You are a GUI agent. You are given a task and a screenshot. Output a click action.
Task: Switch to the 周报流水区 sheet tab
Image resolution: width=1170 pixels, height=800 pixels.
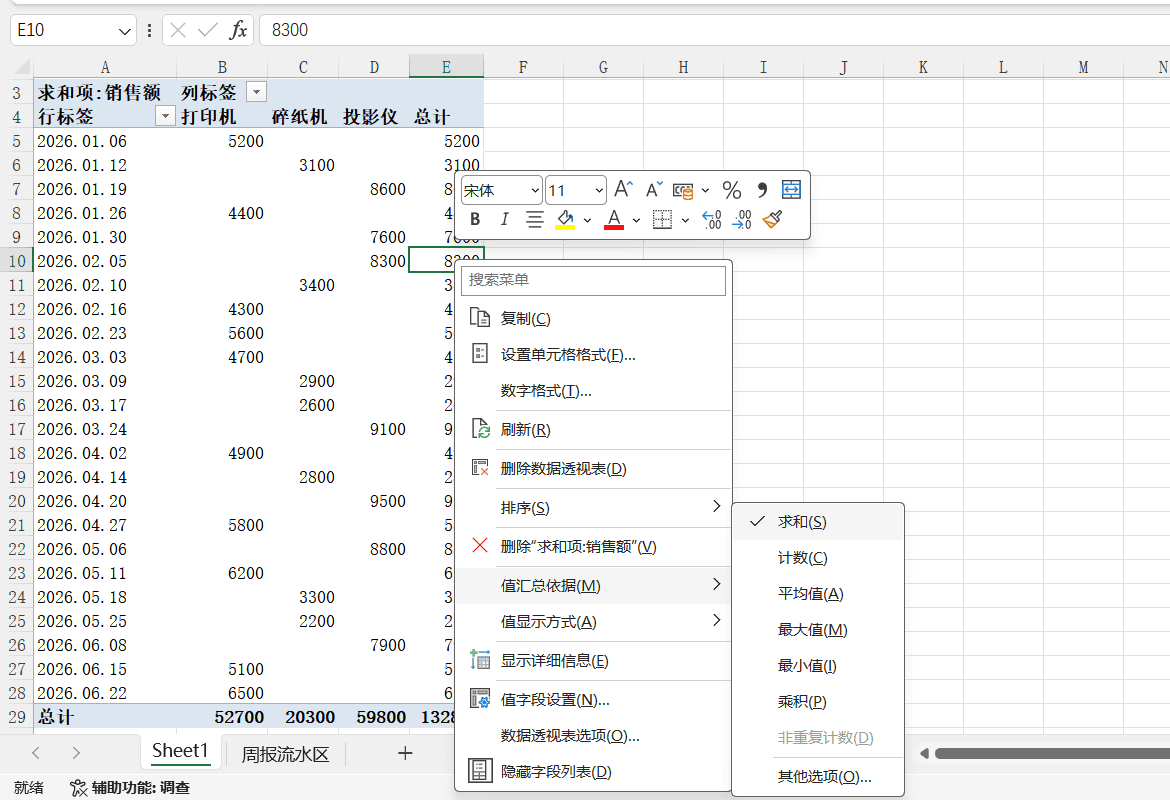285,754
